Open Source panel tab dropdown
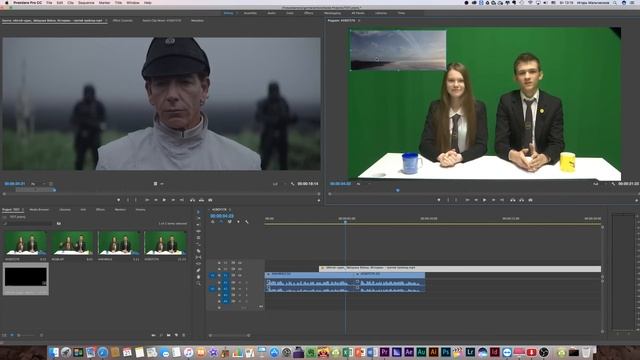 click(x=106, y=20)
